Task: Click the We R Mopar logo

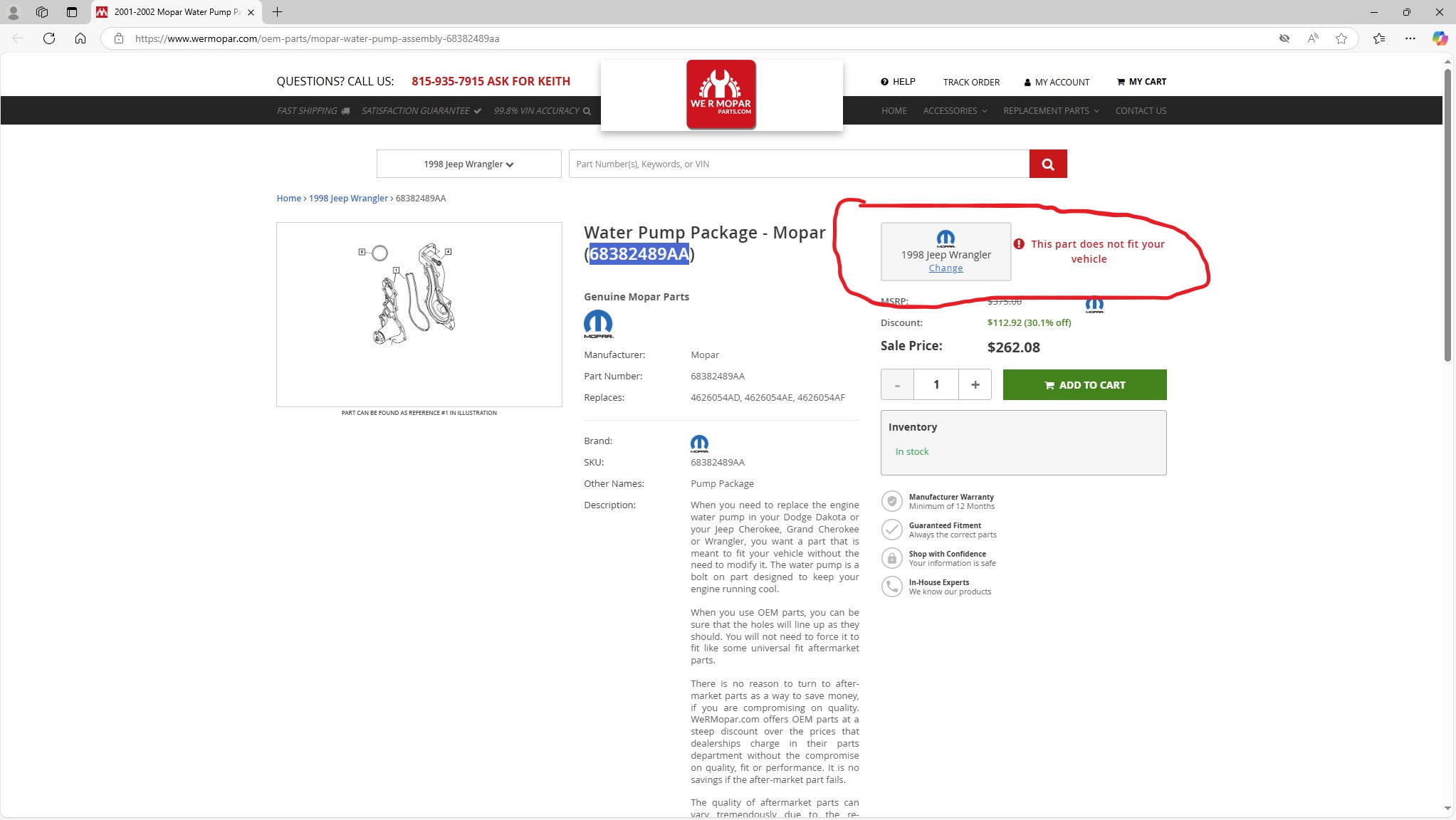Action: (721, 95)
